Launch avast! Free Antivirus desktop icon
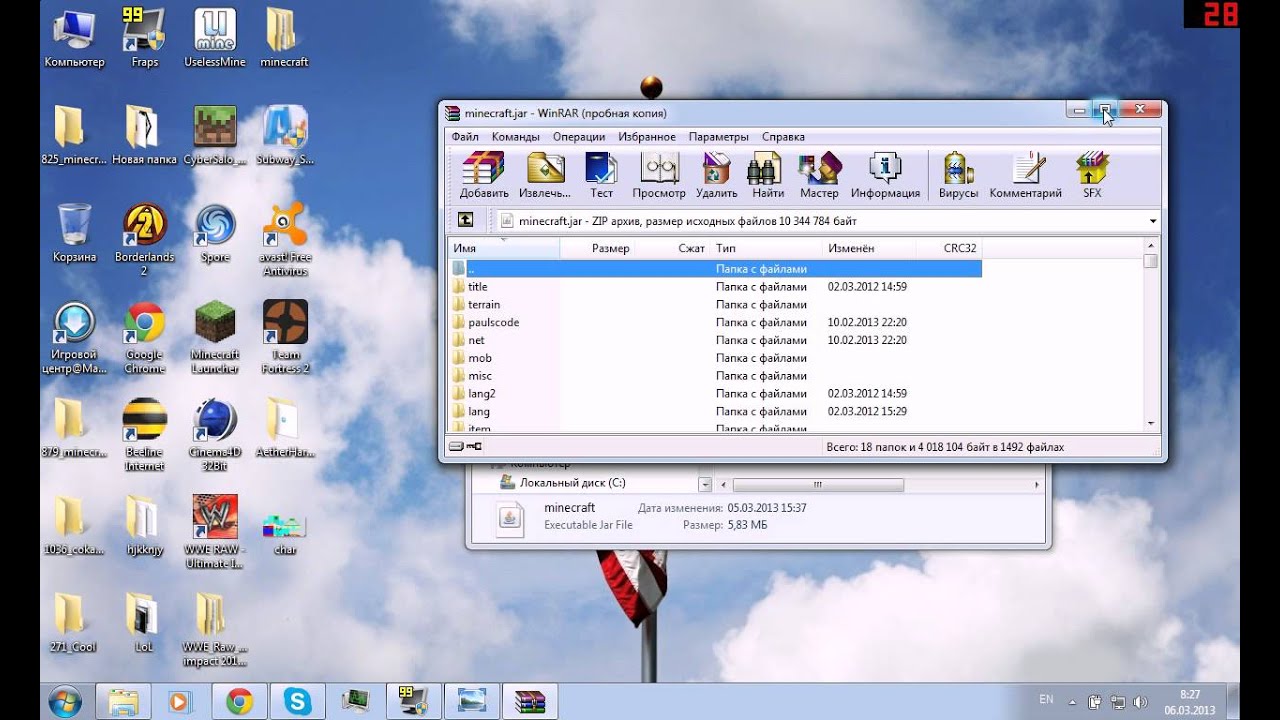 [285, 240]
